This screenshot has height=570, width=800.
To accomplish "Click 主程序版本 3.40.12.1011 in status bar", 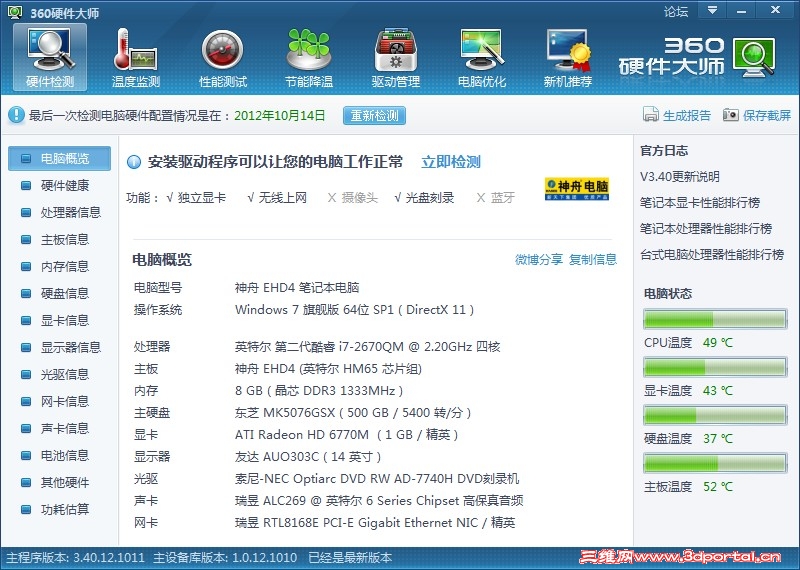I will (76, 558).
